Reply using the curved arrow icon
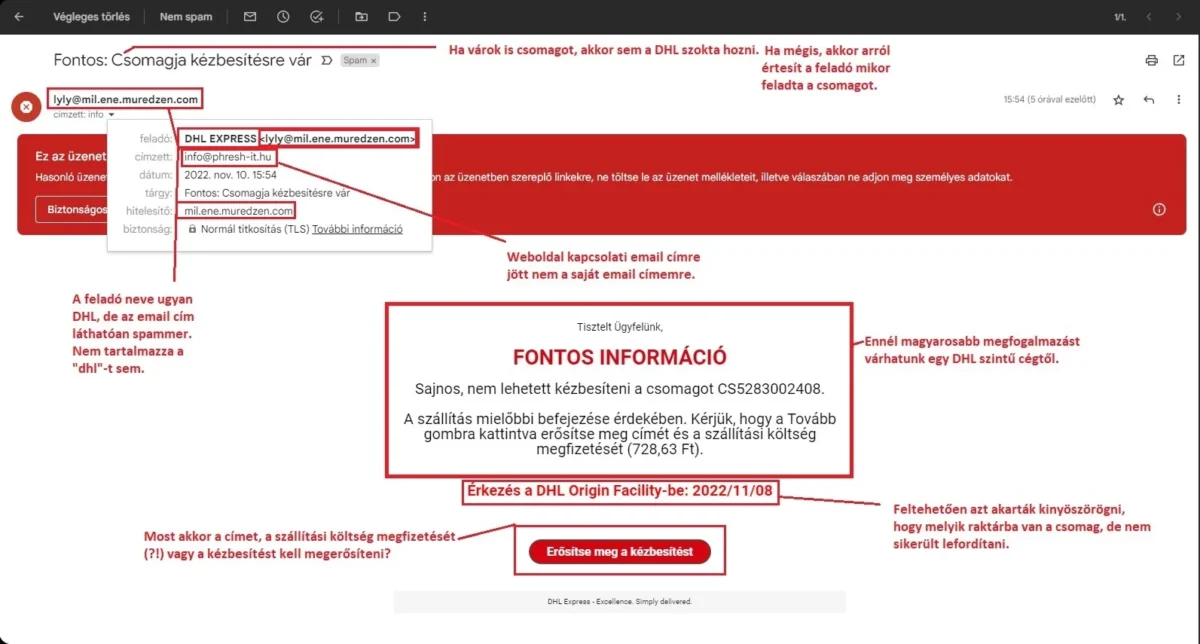Image resolution: width=1200 pixels, height=644 pixels. [1149, 100]
